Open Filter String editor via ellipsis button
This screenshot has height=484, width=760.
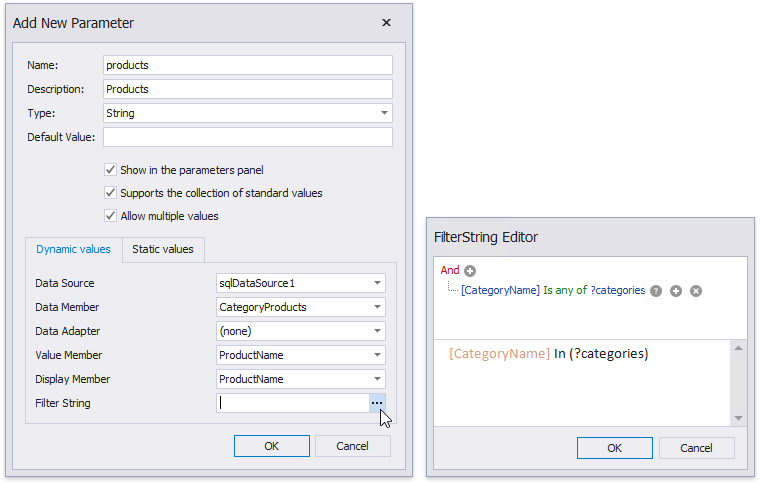pos(376,403)
